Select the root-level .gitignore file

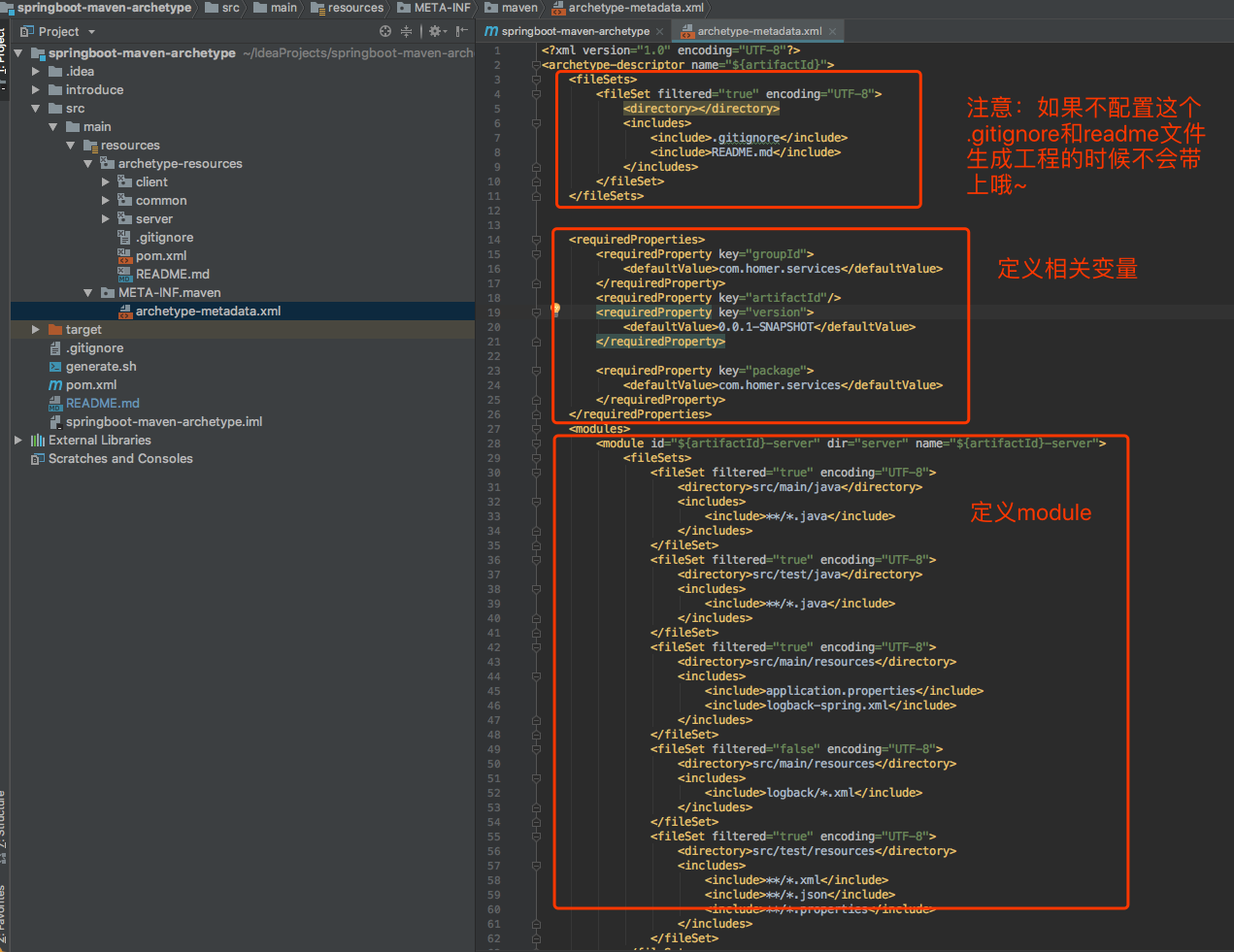86,348
